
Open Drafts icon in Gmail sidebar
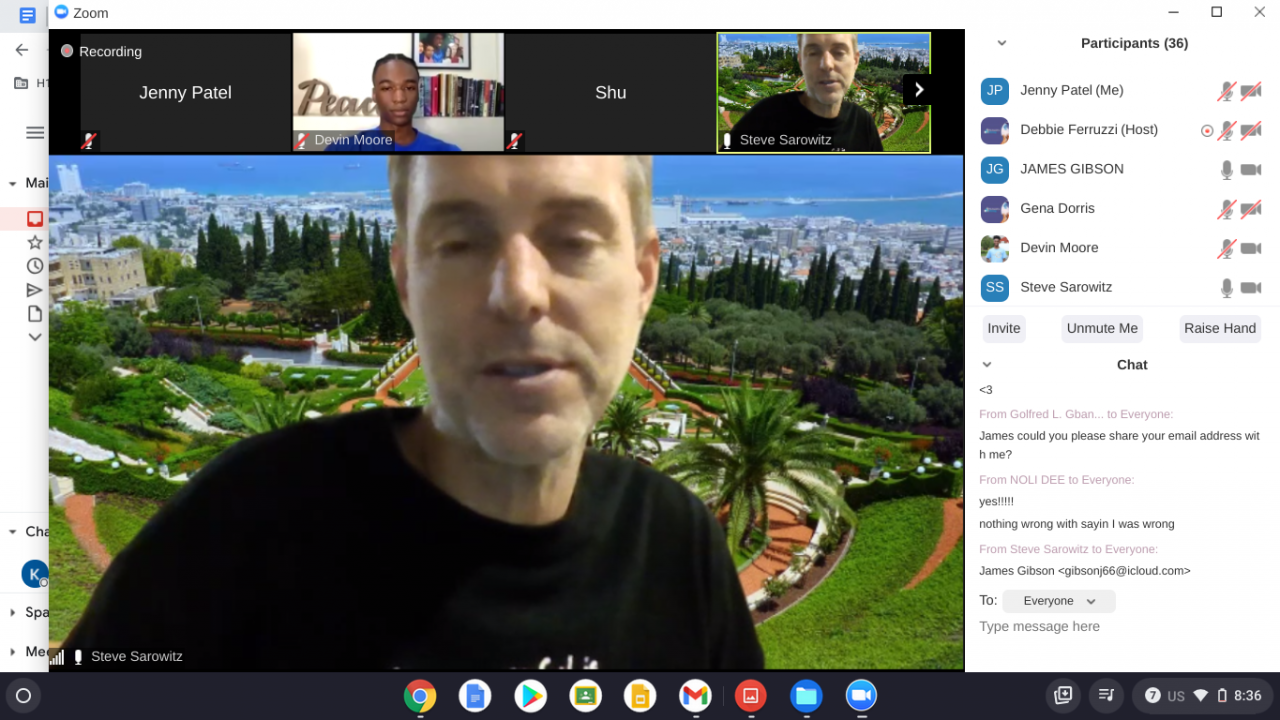35,314
